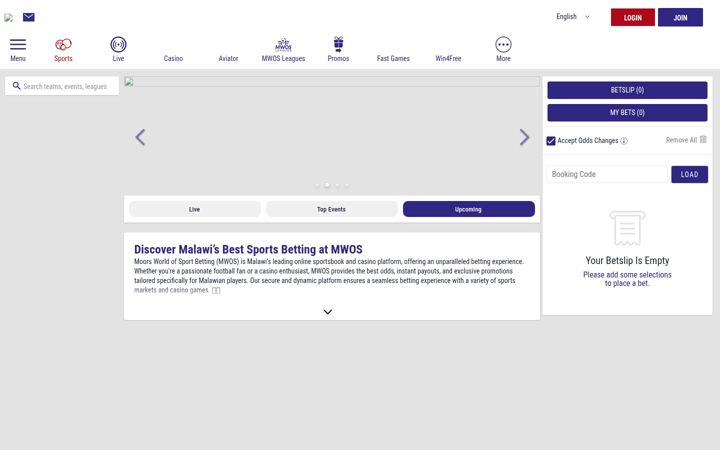Select the second banner carousel dot

[327, 186]
